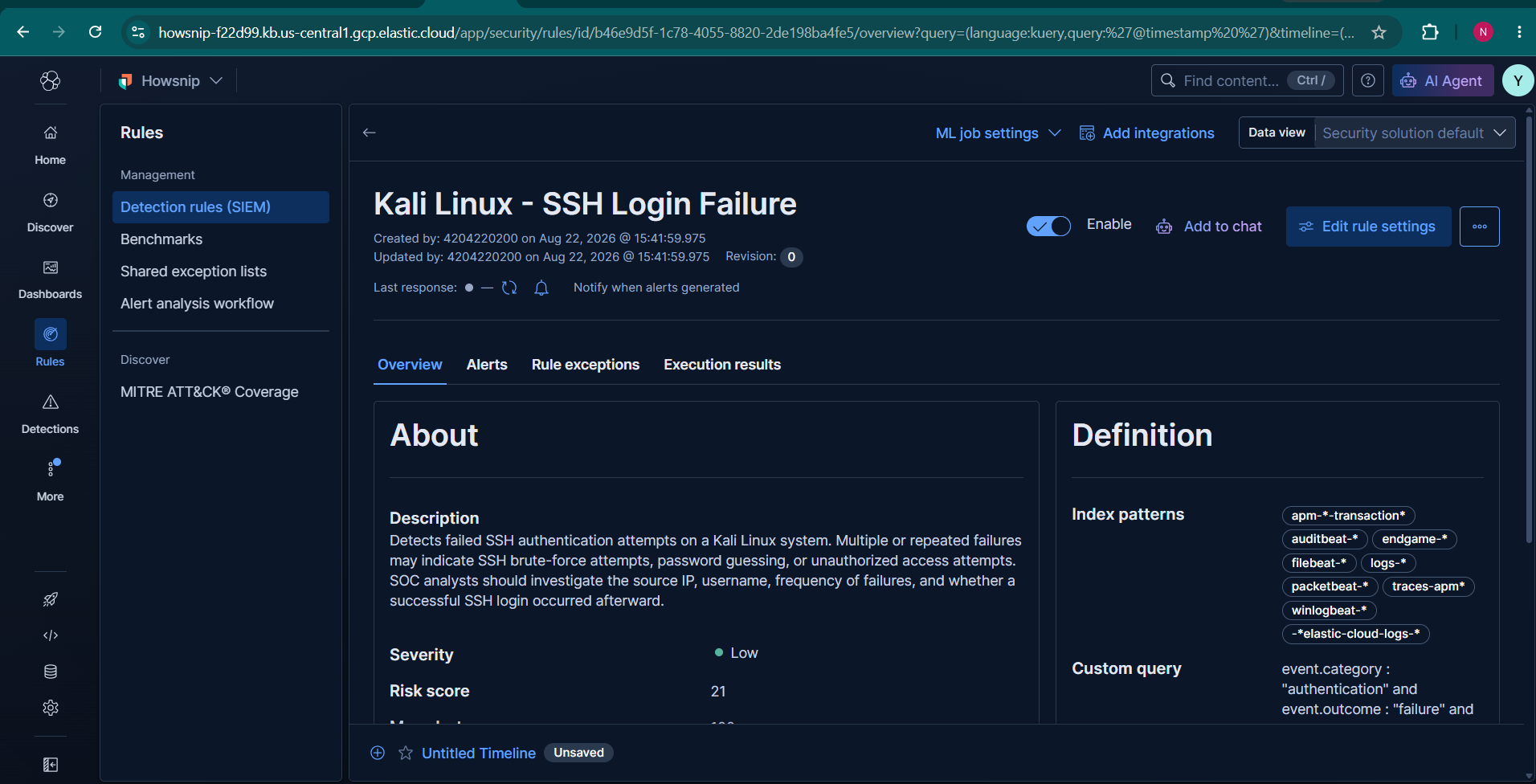Click the 'Notify when alerts generated' text
The image size is (1536, 784).
pyautogui.click(x=656, y=288)
